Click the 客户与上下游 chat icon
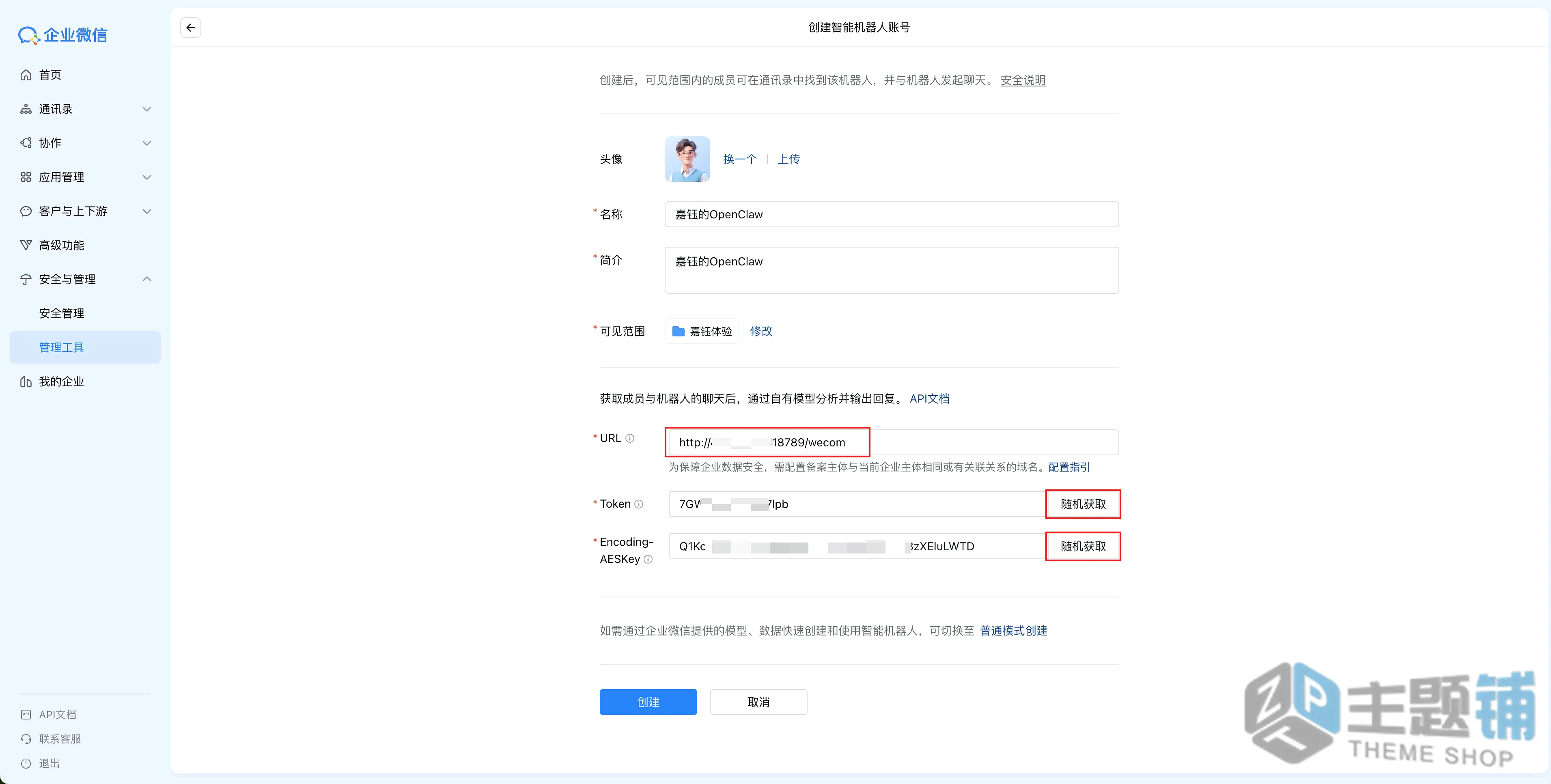Screen dimensions: 1551x784 tap(26, 211)
